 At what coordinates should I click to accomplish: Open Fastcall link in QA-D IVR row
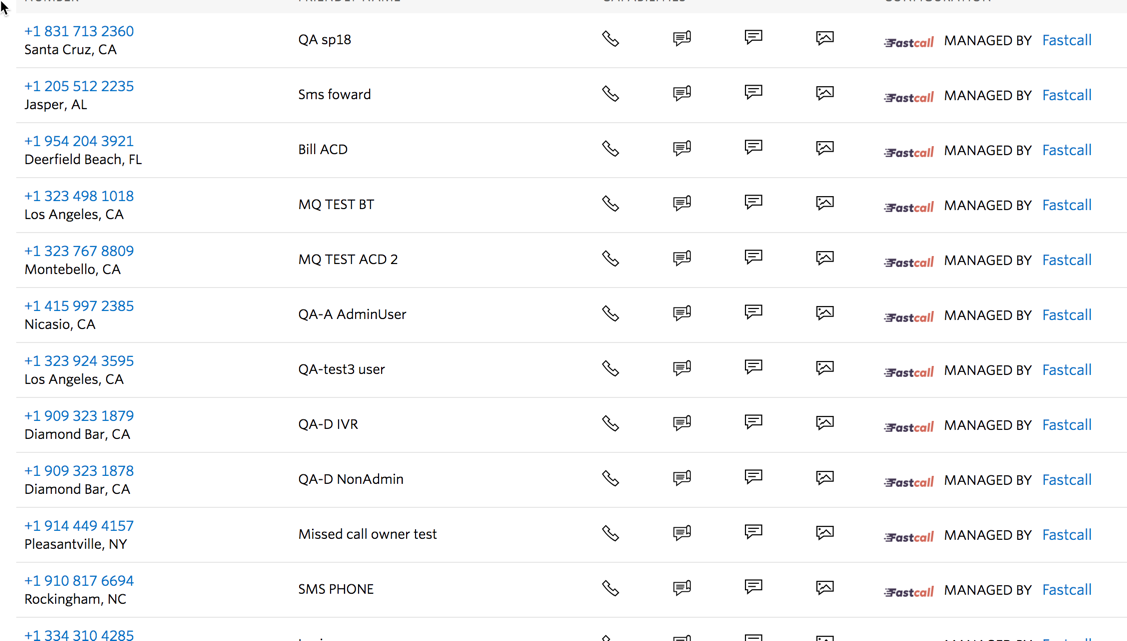(x=1067, y=425)
